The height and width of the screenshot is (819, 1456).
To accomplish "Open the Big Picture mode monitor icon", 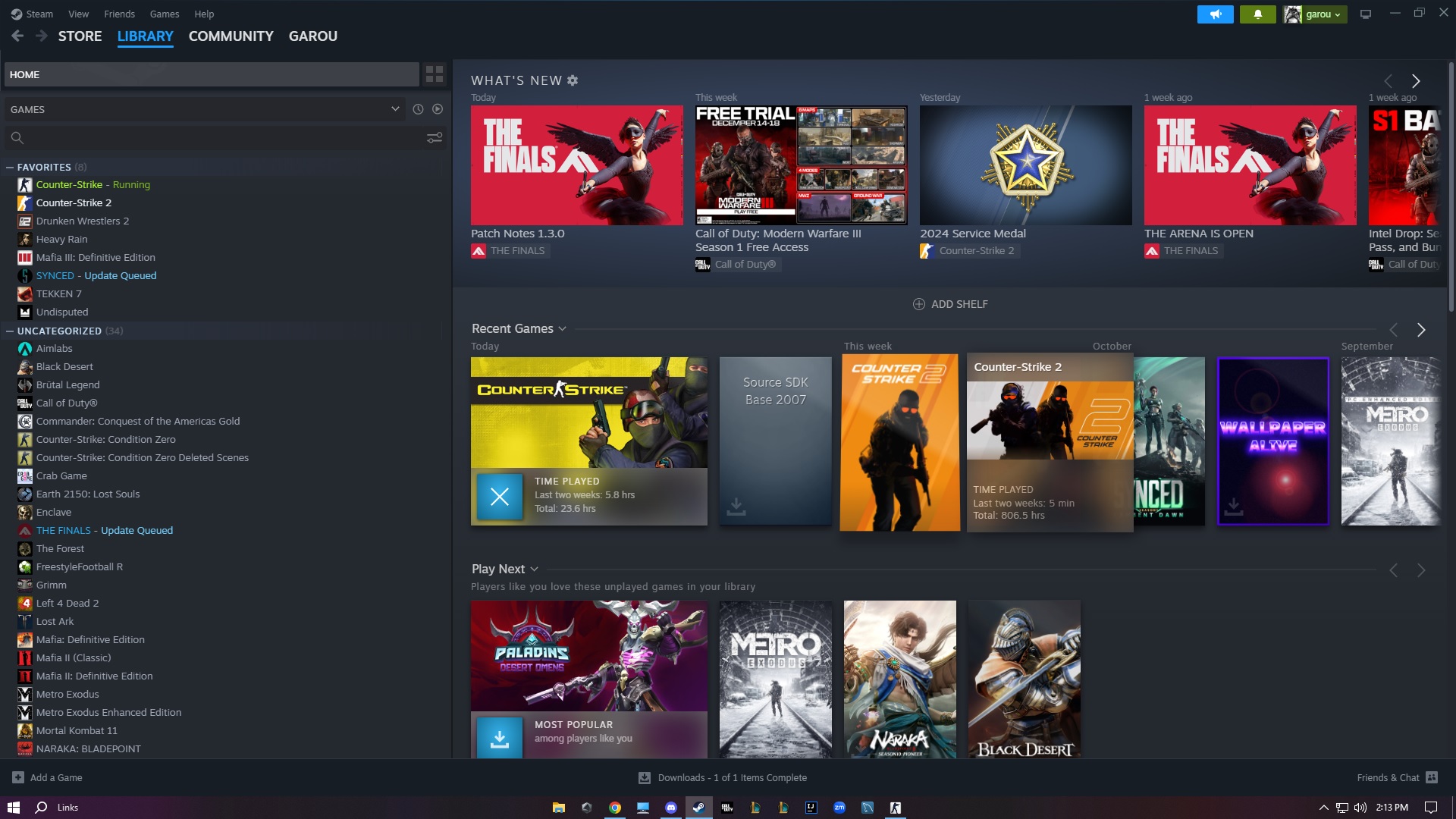I will tap(1366, 14).
